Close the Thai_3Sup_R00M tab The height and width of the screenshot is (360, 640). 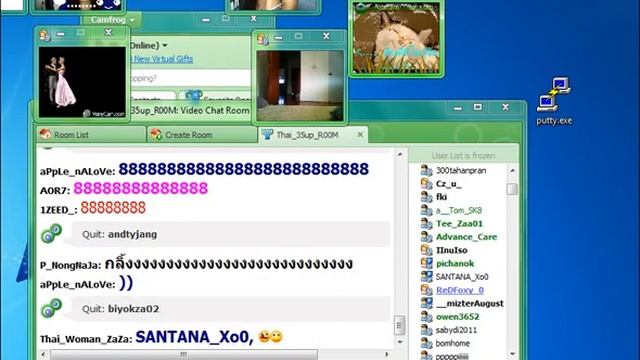tap(360, 134)
